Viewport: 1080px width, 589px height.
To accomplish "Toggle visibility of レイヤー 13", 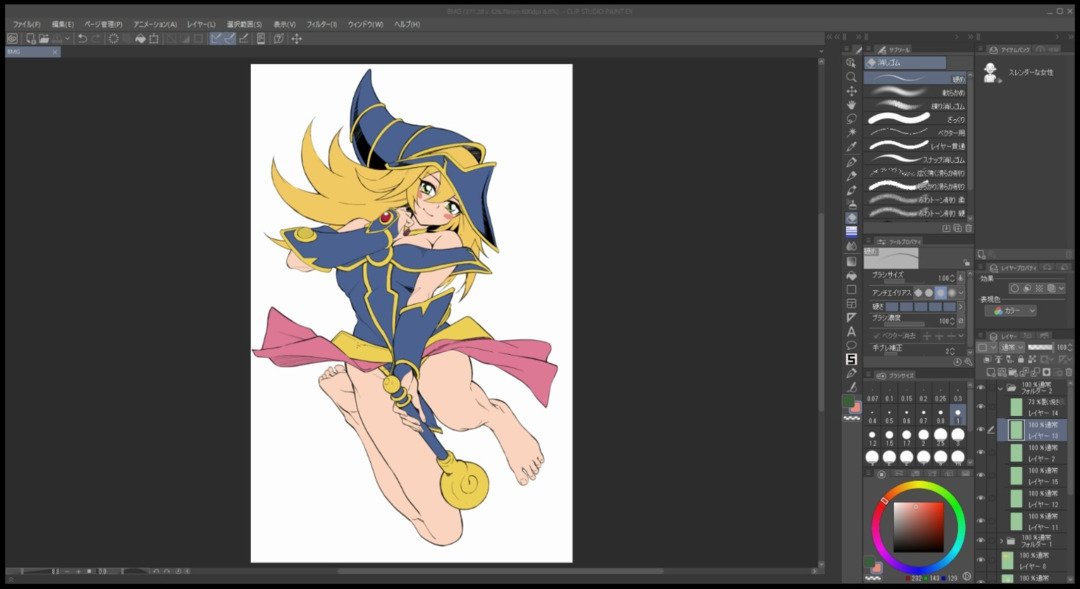I will coord(981,430).
